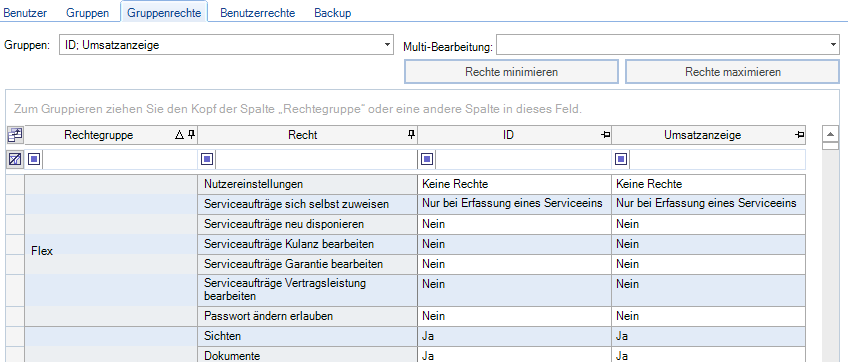
Task: Expand the Gruppen dropdown
Action: coord(387,45)
